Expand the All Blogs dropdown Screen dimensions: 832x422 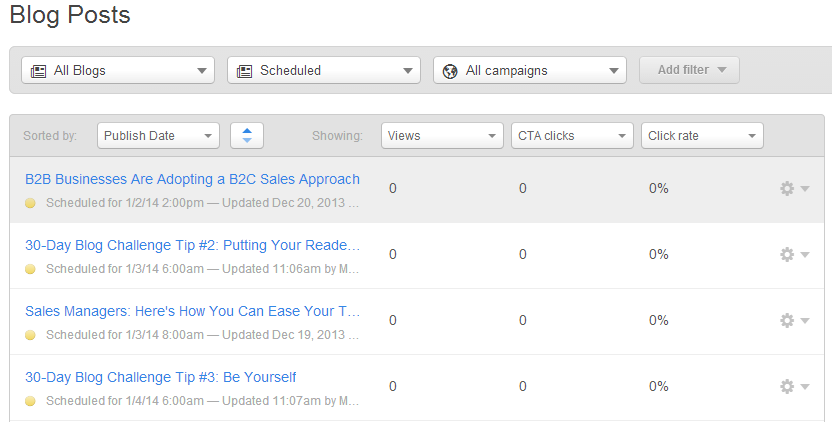(x=118, y=71)
